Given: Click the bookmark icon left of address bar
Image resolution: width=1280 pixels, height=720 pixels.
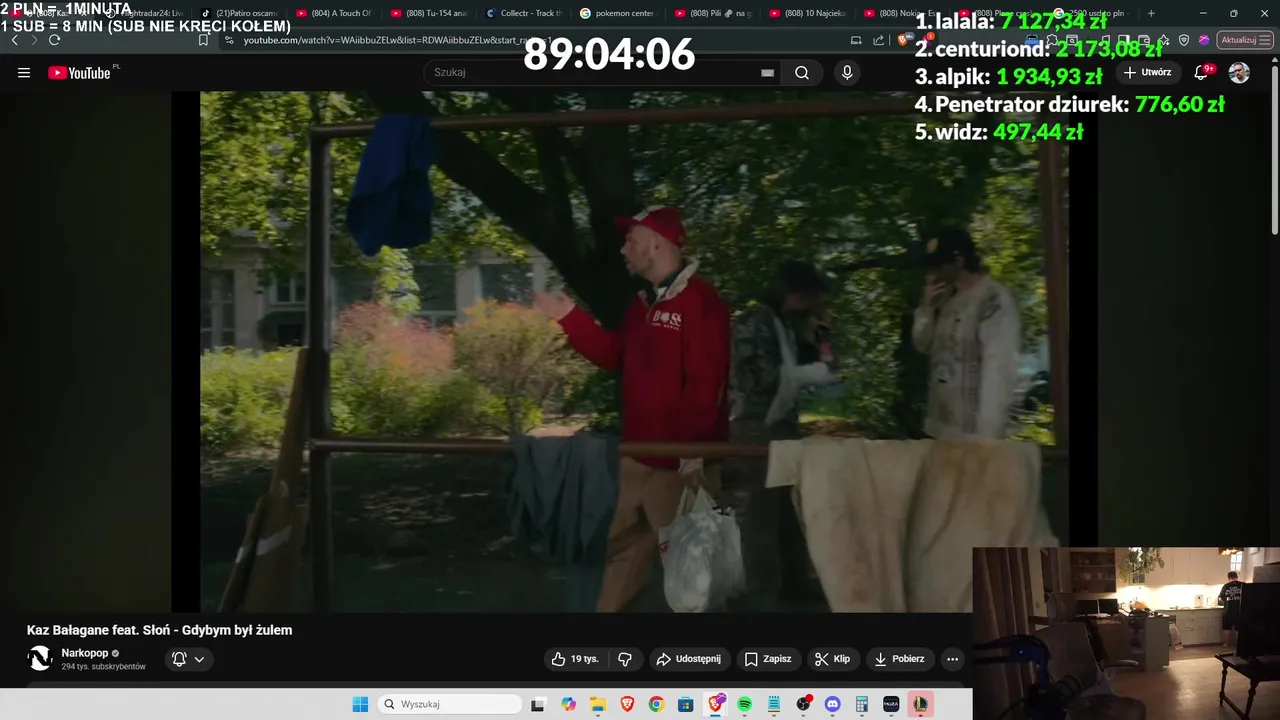Looking at the screenshot, I should [203, 40].
